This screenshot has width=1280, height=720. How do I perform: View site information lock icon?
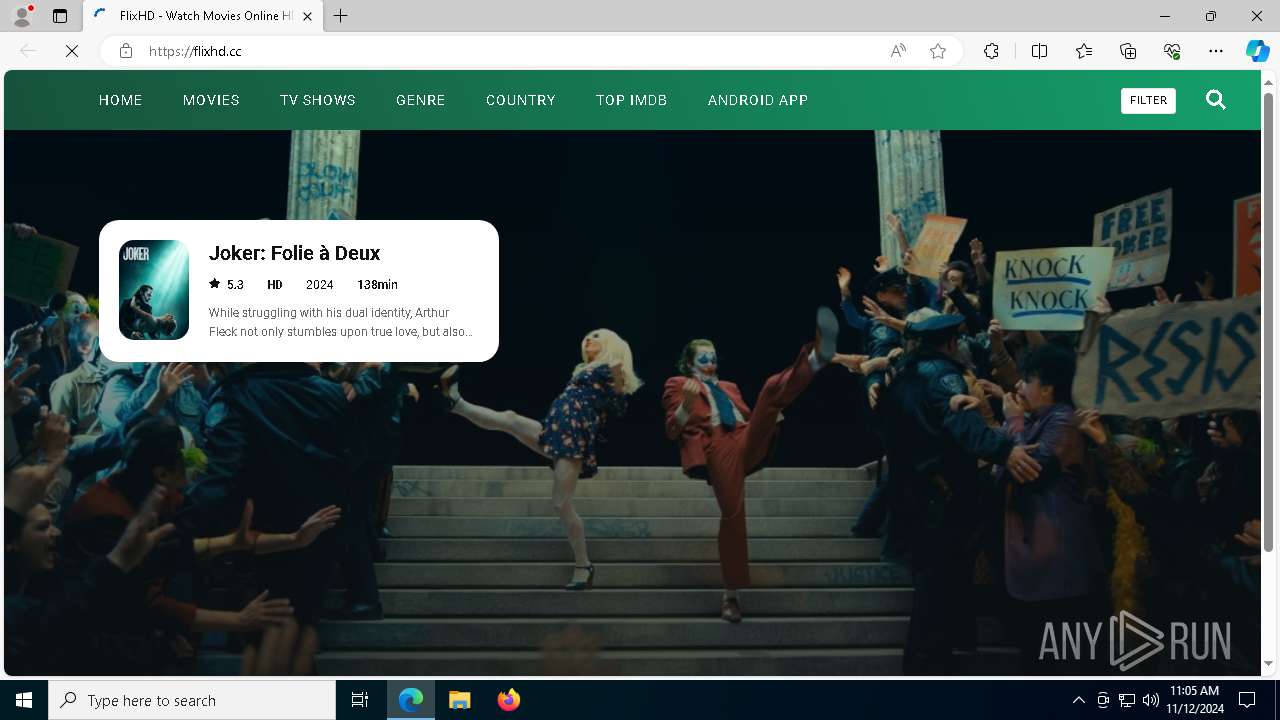pyautogui.click(x=126, y=51)
